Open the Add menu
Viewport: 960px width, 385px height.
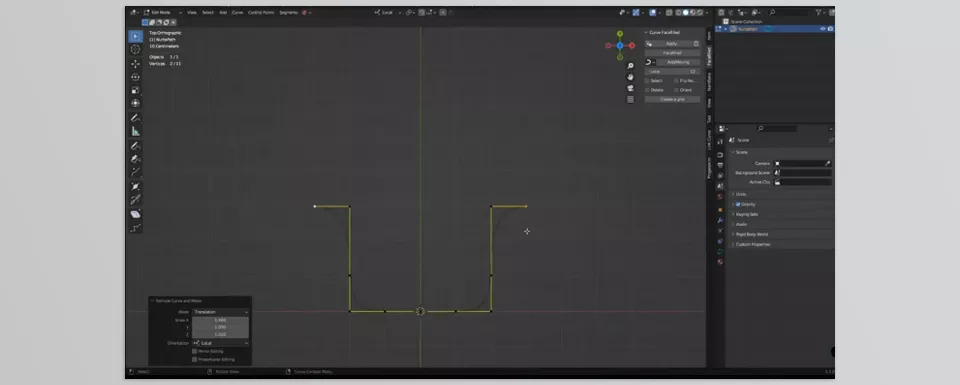click(x=223, y=12)
